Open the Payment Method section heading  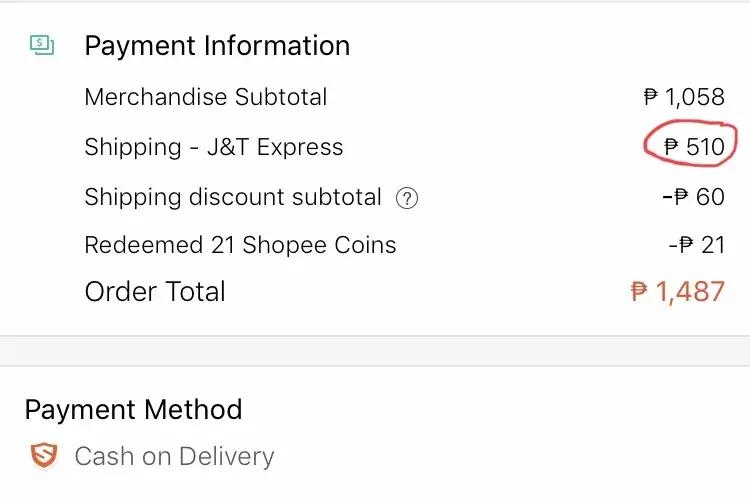(x=133, y=409)
